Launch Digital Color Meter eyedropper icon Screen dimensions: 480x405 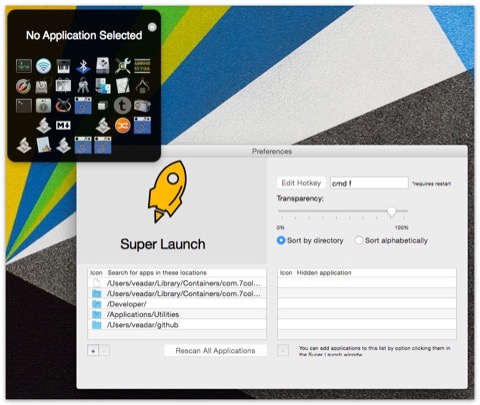[x=24, y=86]
